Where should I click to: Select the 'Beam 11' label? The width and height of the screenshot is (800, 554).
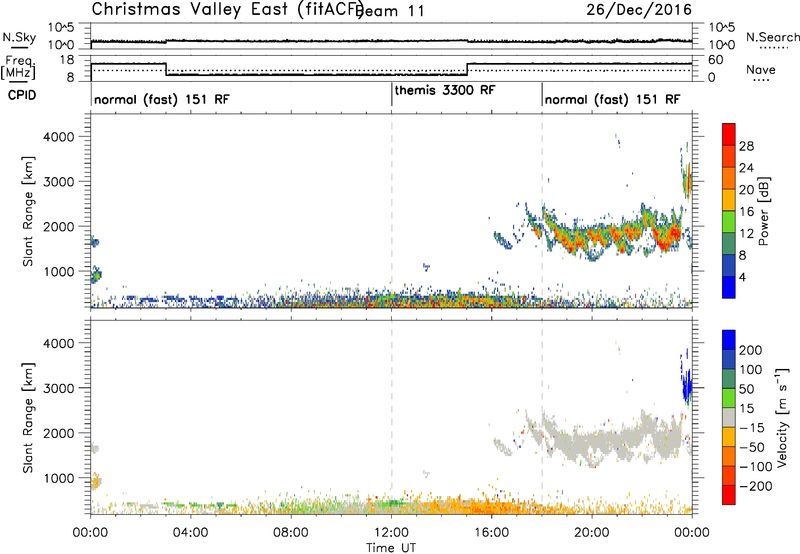pos(391,11)
